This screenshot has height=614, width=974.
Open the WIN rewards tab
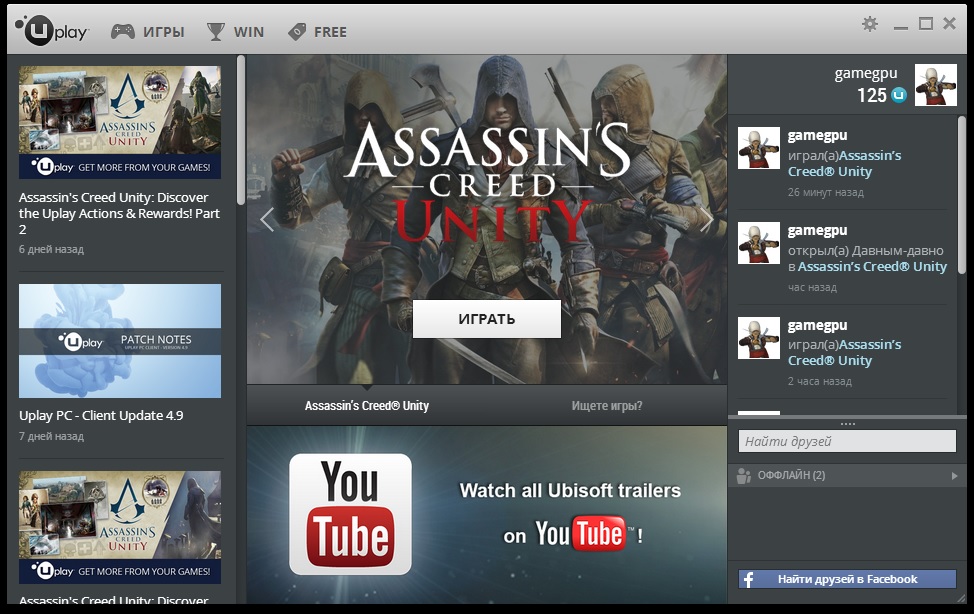pos(235,32)
